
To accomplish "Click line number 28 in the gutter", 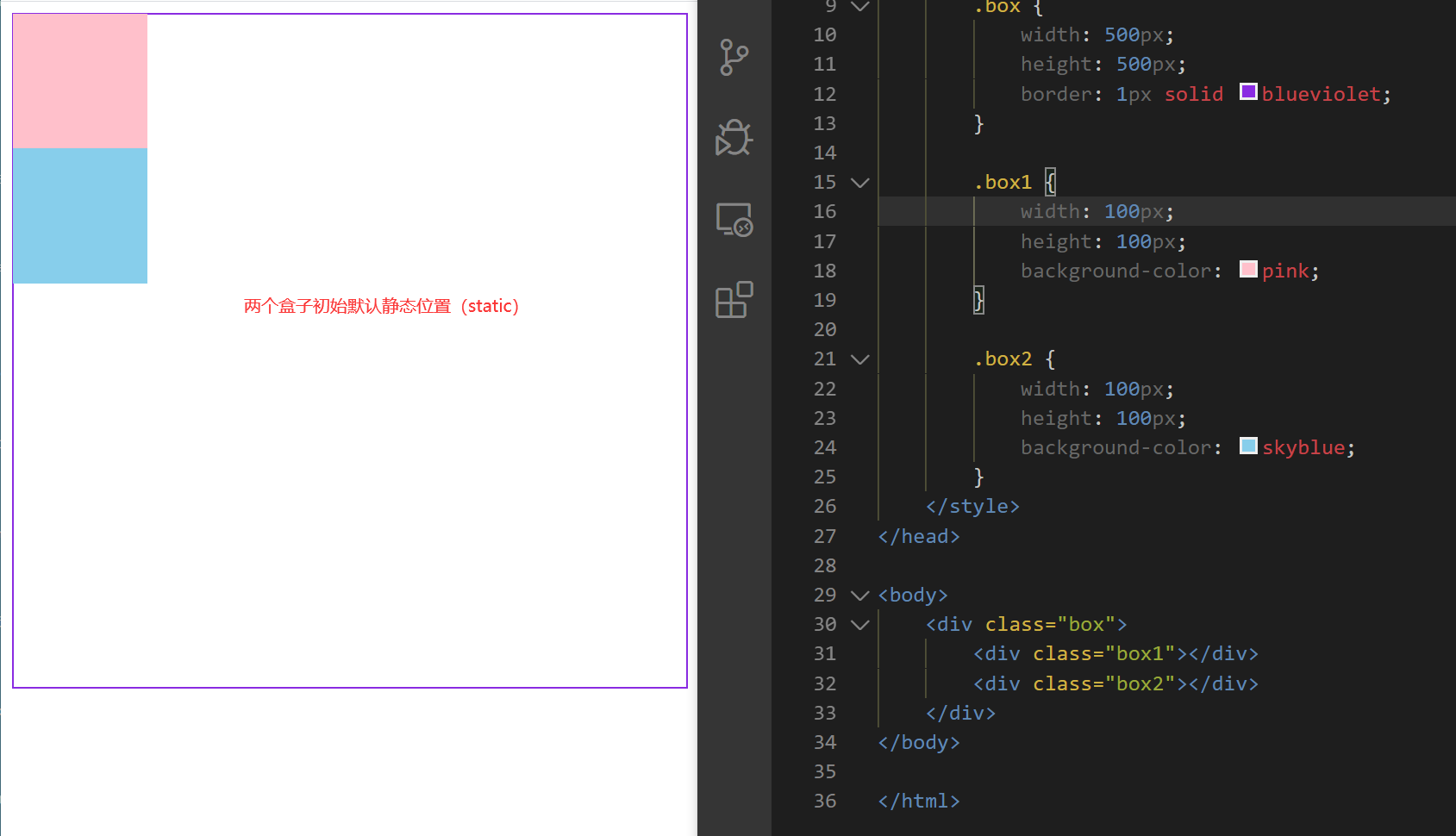I will [x=825, y=566].
